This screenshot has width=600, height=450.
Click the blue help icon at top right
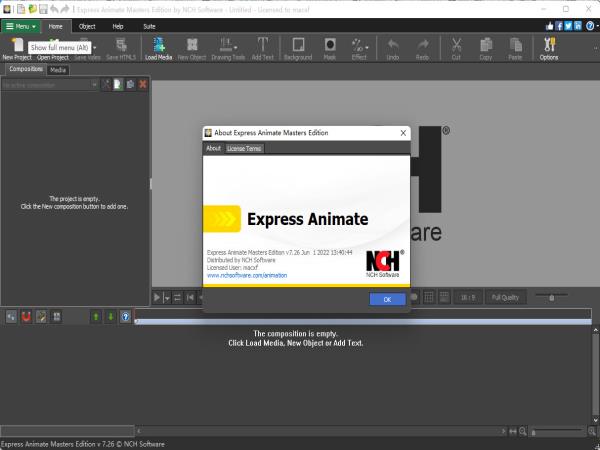click(590, 26)
